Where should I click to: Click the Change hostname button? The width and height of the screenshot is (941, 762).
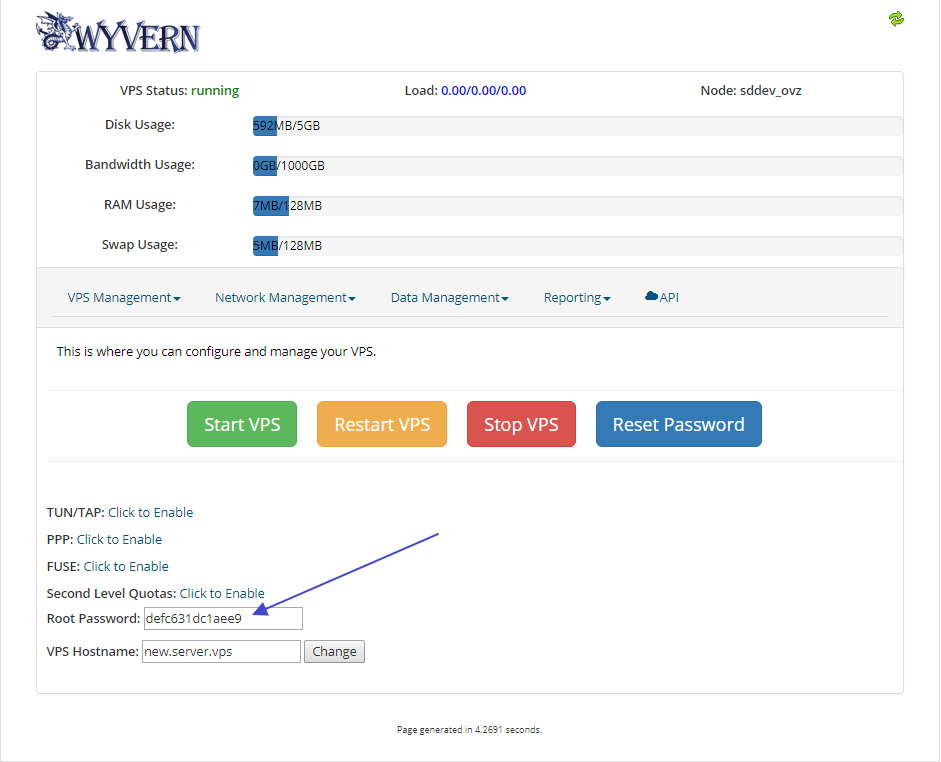tap(334, 652)
